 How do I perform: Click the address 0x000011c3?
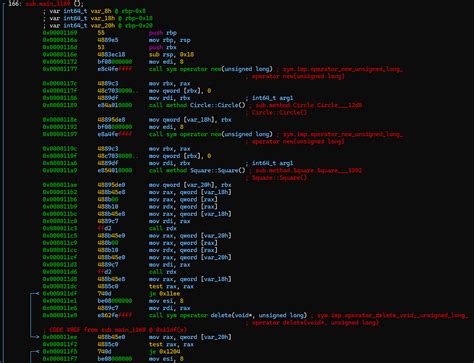coord(60,228)
